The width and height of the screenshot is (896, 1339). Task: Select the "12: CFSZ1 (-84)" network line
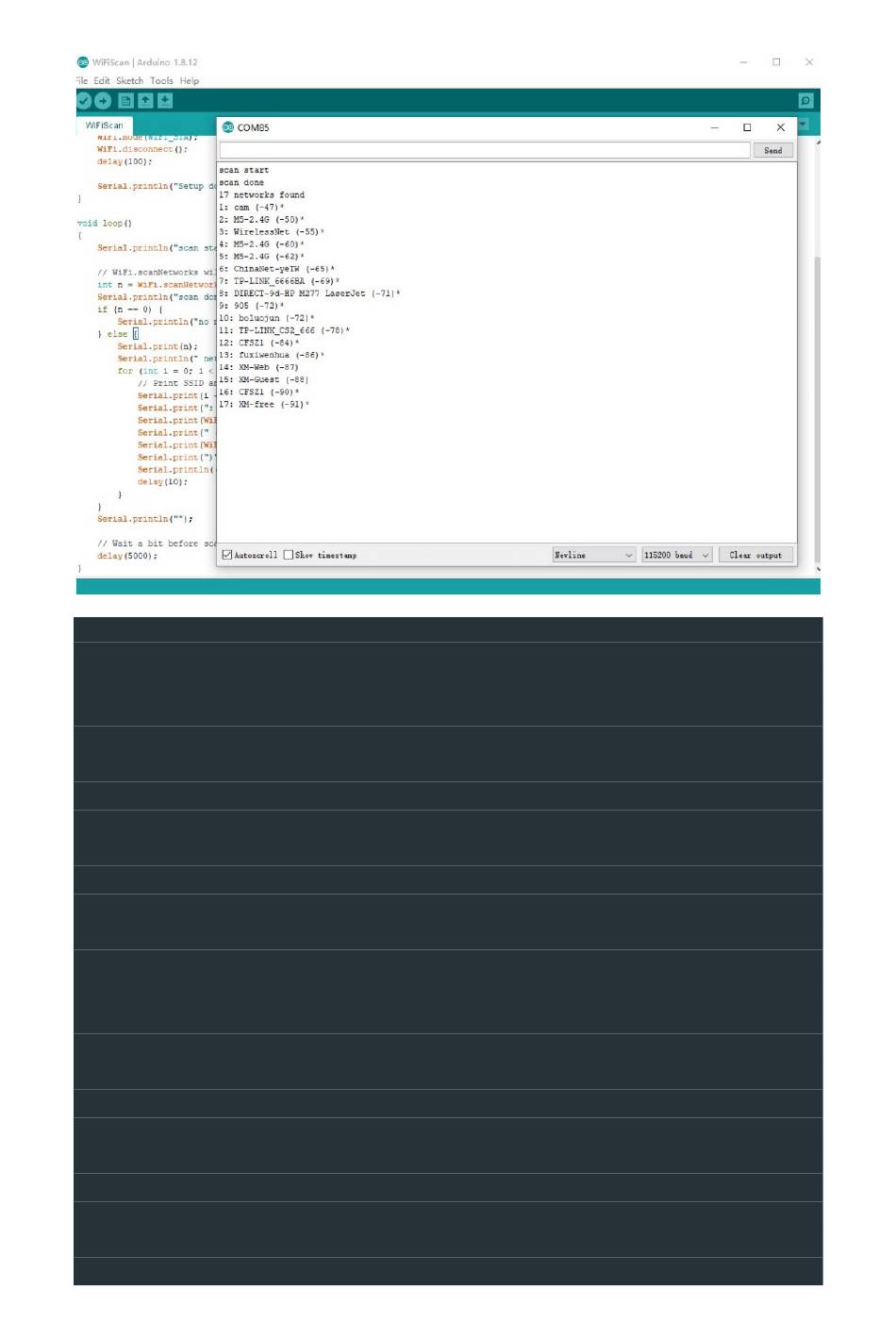[259, 343]
